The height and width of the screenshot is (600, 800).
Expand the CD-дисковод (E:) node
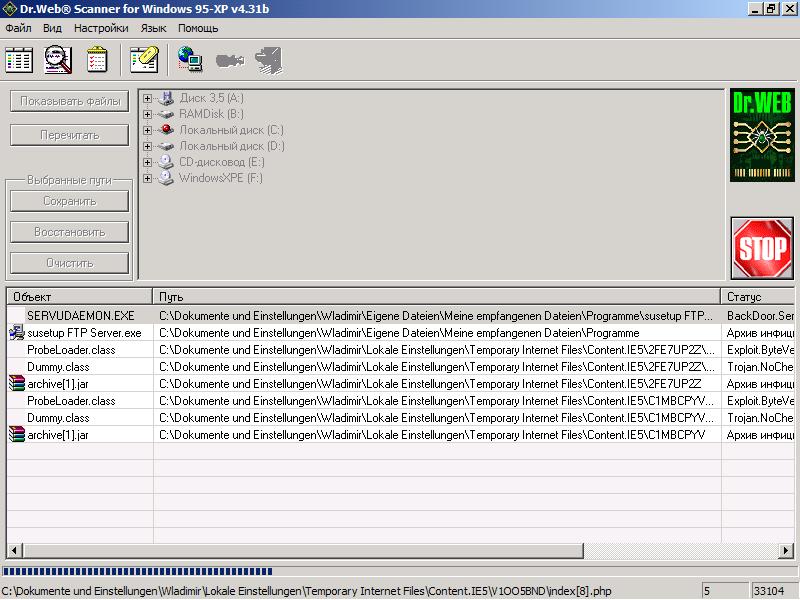tap(147, 162)
